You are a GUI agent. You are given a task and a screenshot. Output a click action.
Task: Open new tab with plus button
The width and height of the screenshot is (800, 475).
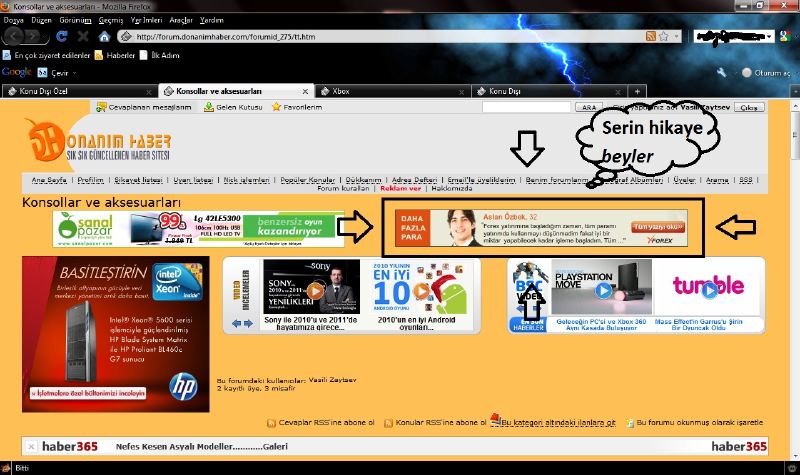638,91
